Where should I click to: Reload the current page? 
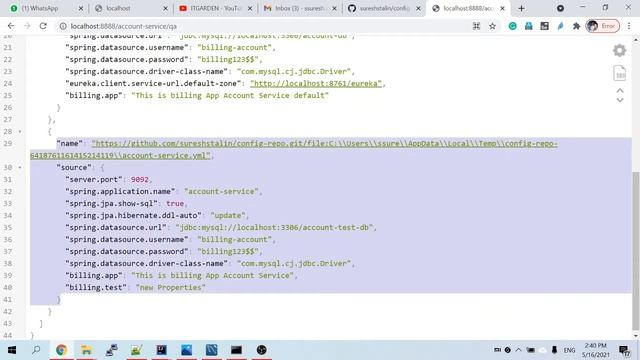click(43, 26)
